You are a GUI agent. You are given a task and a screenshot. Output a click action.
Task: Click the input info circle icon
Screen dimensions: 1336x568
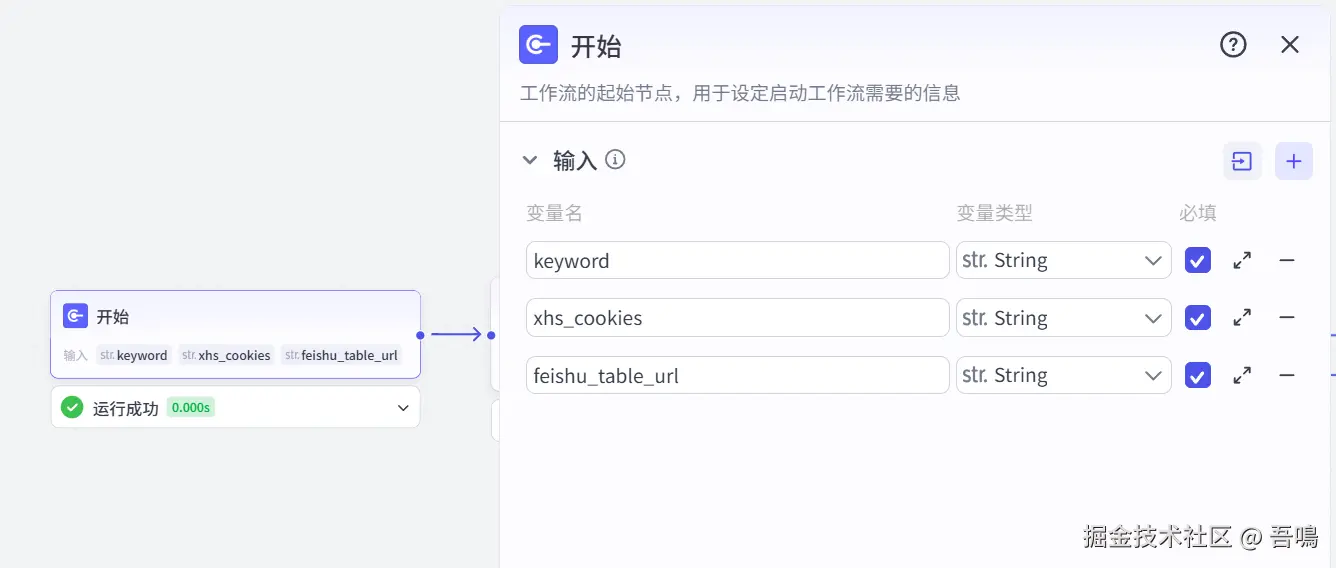pyautogui.click(x=616, y=160)
